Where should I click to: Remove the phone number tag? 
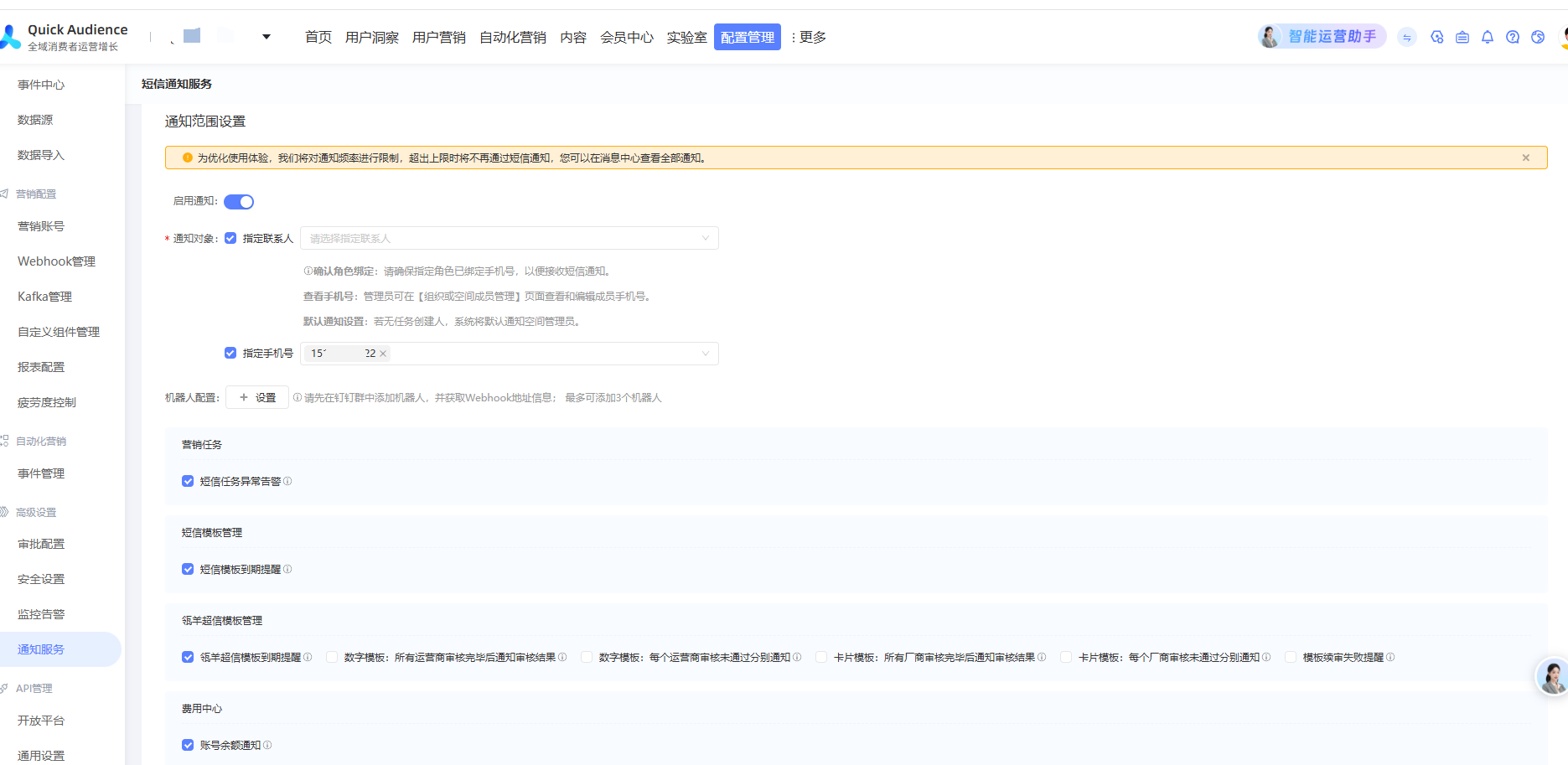383,354
